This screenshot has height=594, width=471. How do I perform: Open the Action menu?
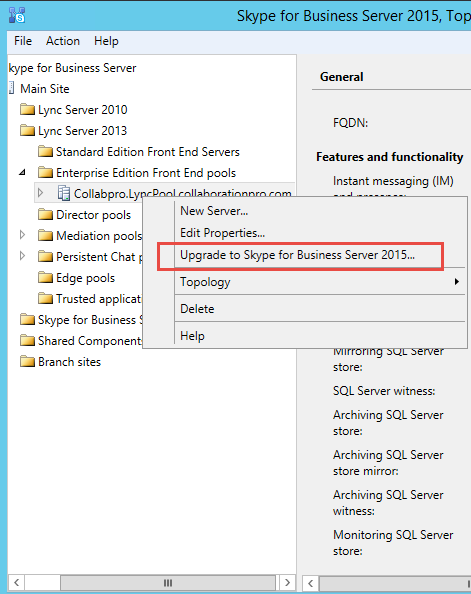[63, 41]
